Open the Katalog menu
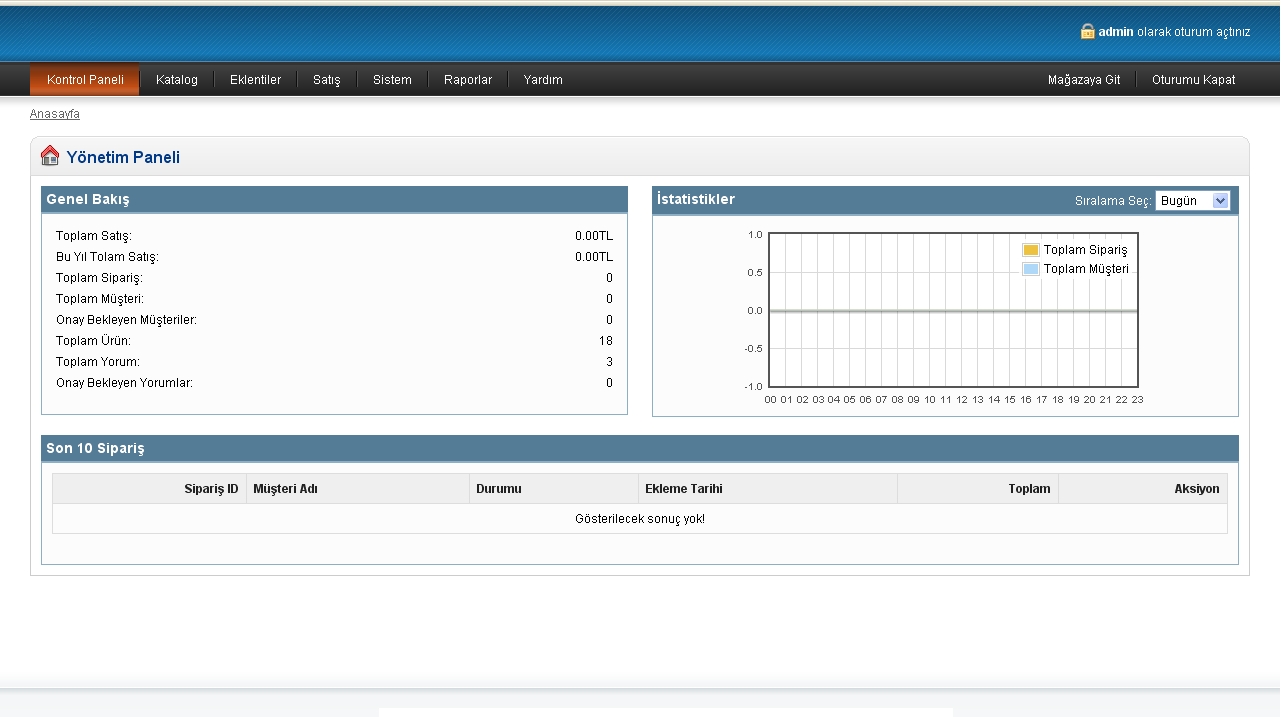This screenshot has width=1284, height=717. click(x=177, y=80)
